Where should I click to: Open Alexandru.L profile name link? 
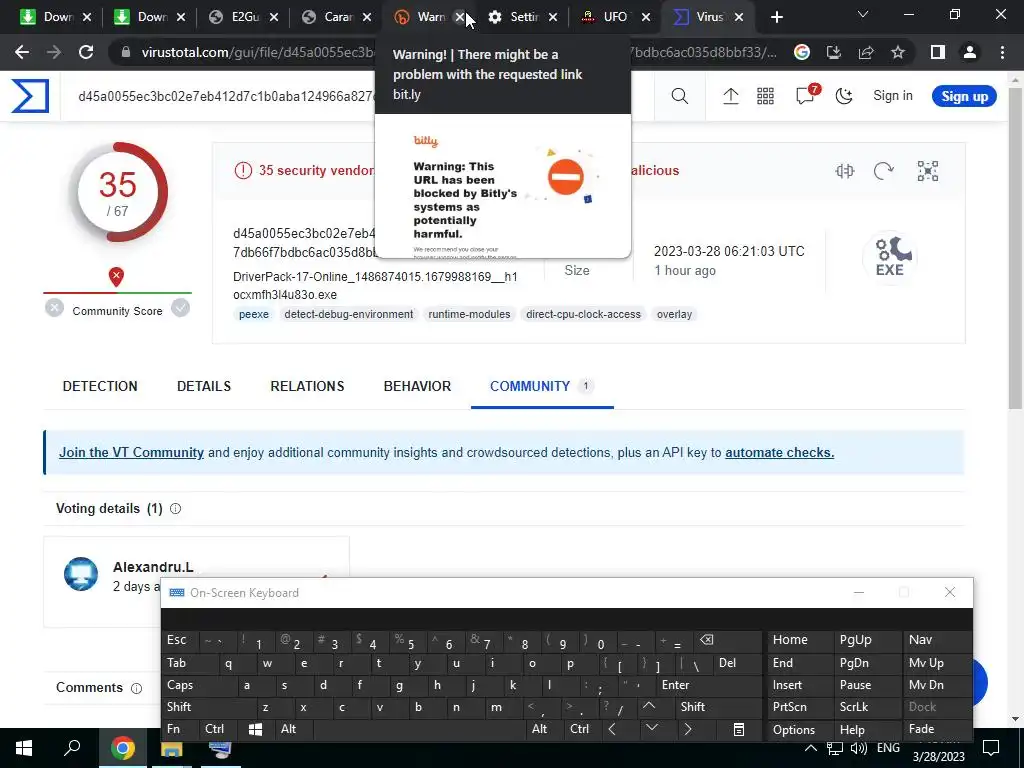coord(153,567)
